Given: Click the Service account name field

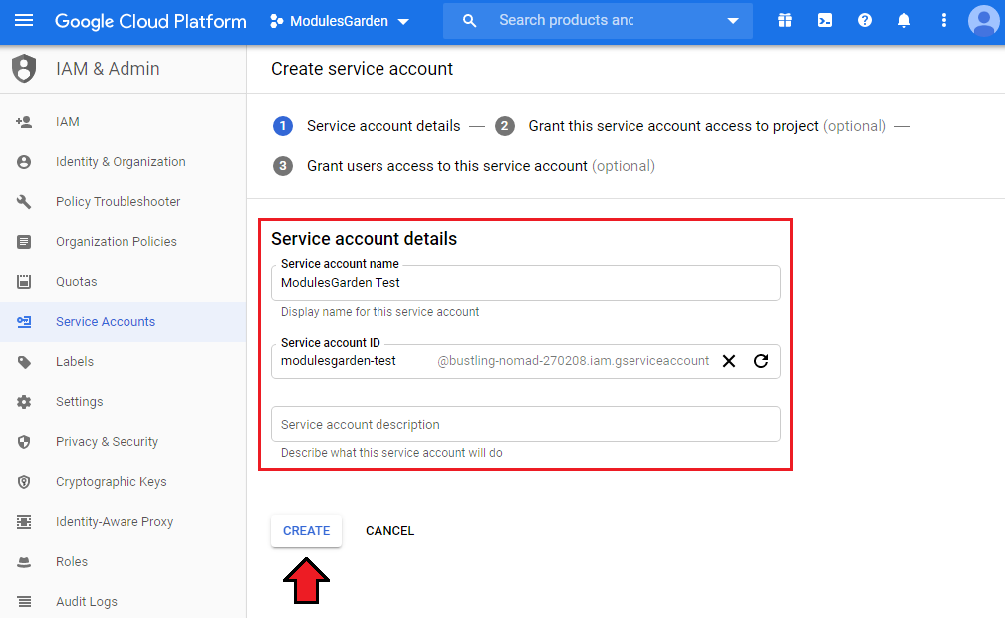Looking at the screenshot, I should pos(526,283).
